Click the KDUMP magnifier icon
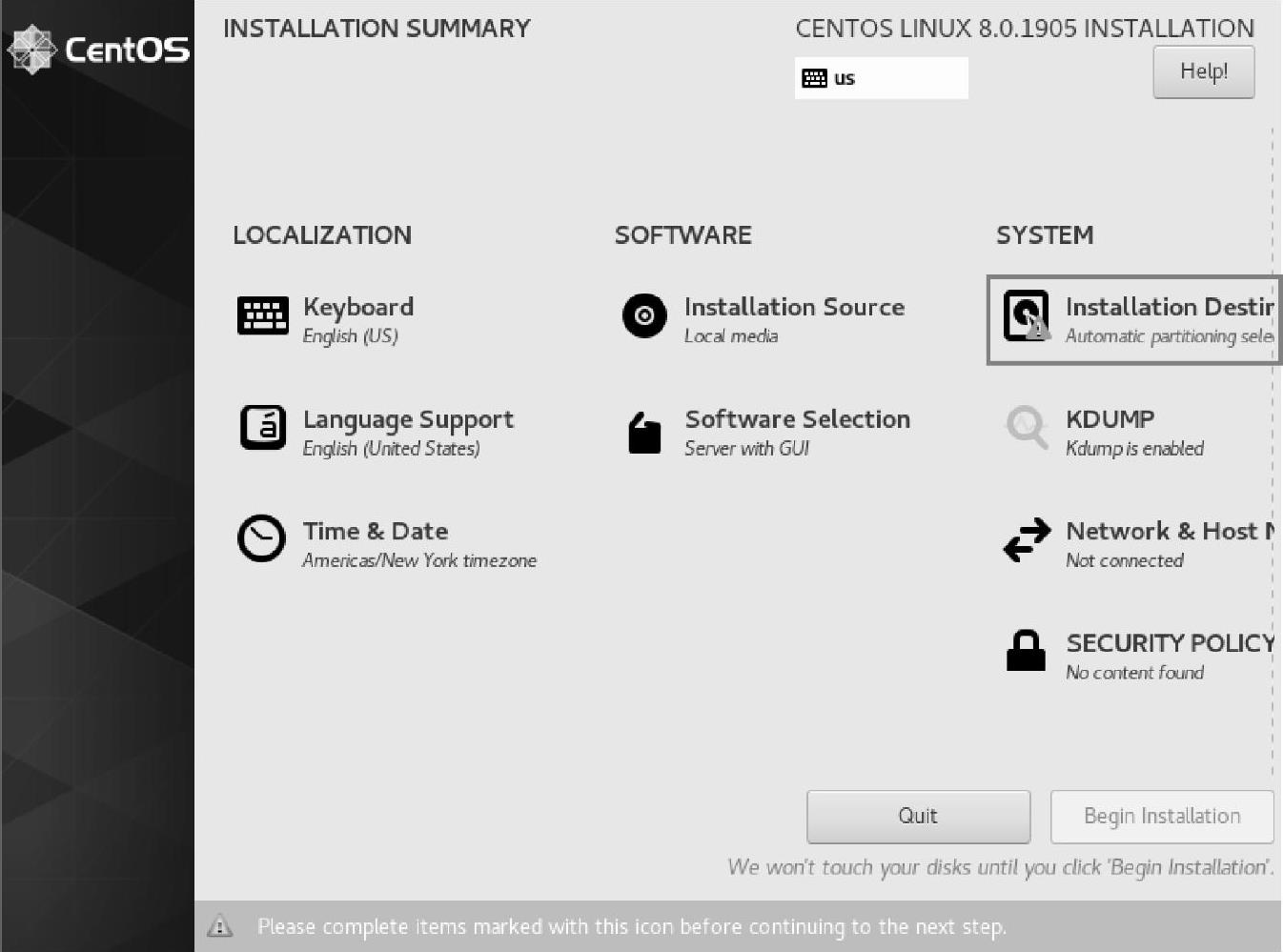1283x952 pixels. 1027,426
